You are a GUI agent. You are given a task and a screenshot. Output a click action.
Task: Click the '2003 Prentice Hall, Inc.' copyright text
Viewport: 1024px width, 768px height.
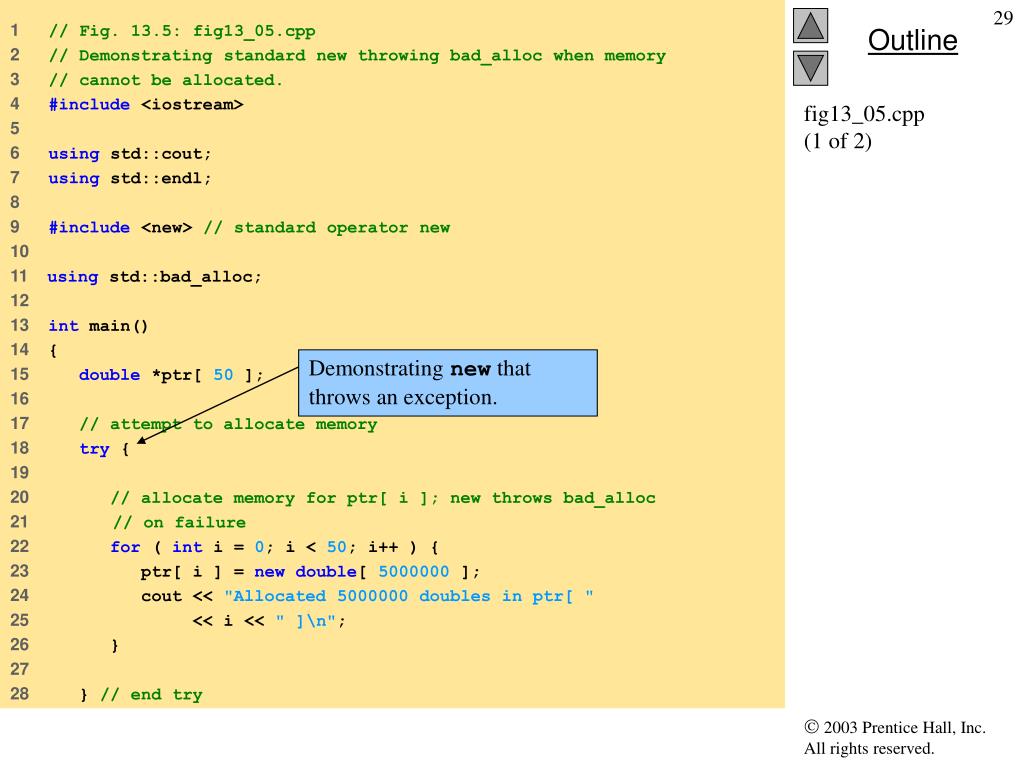click(x=895, y=728)
